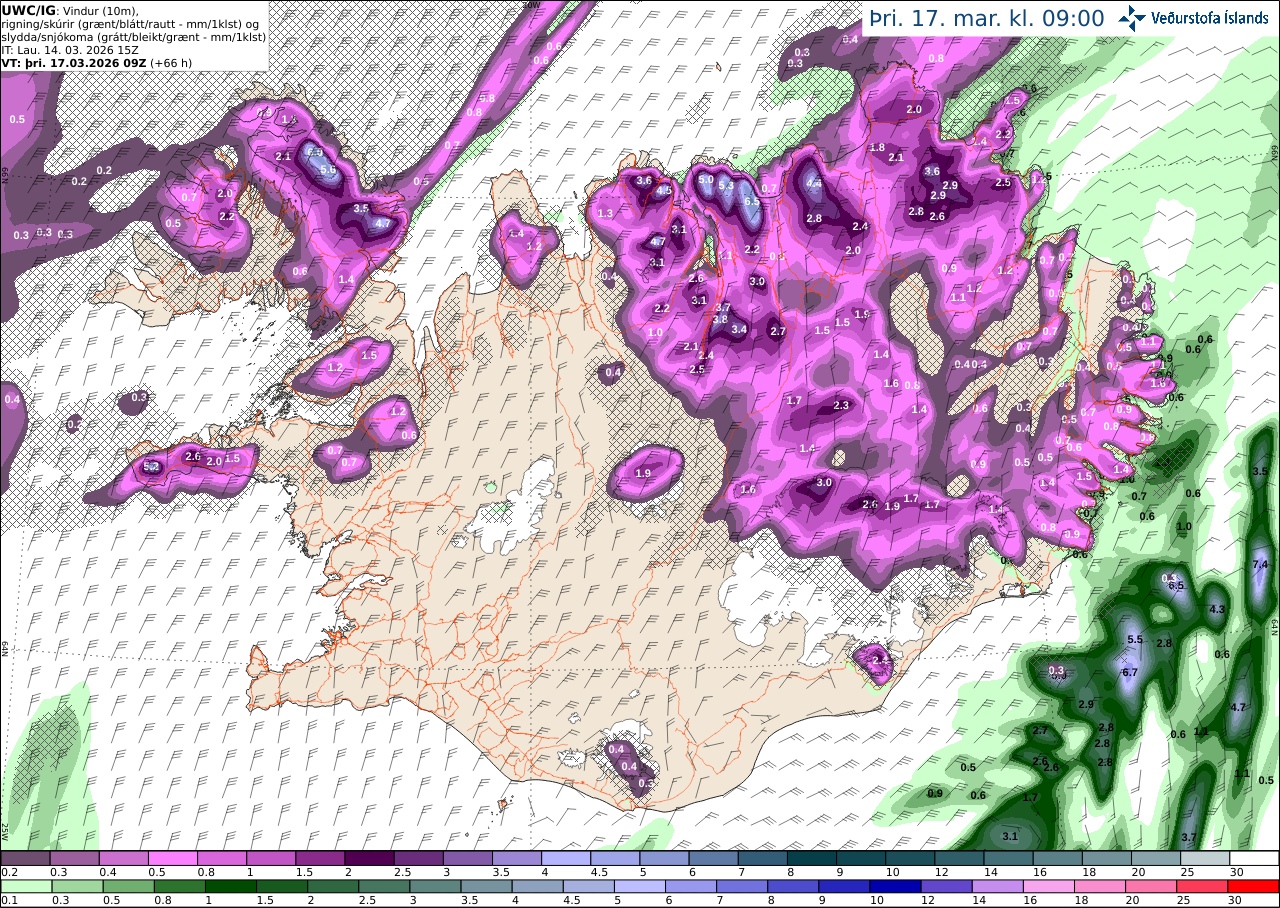This screenshot has width=1280, height=908.
Task: Click the 5.3 snow value on the map
Action: tap(726, 185)
